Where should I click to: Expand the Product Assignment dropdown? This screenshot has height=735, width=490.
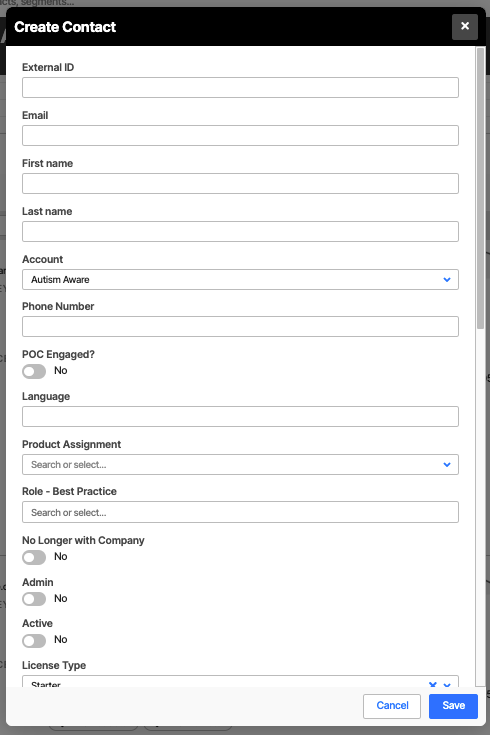coord(447,465)
